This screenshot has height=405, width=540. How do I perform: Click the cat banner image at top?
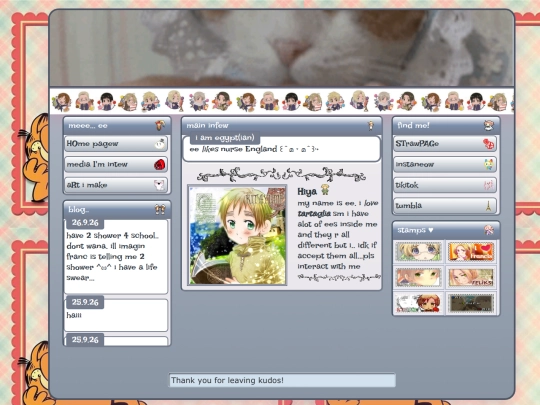pyautogui.click(x=282, y=48)
